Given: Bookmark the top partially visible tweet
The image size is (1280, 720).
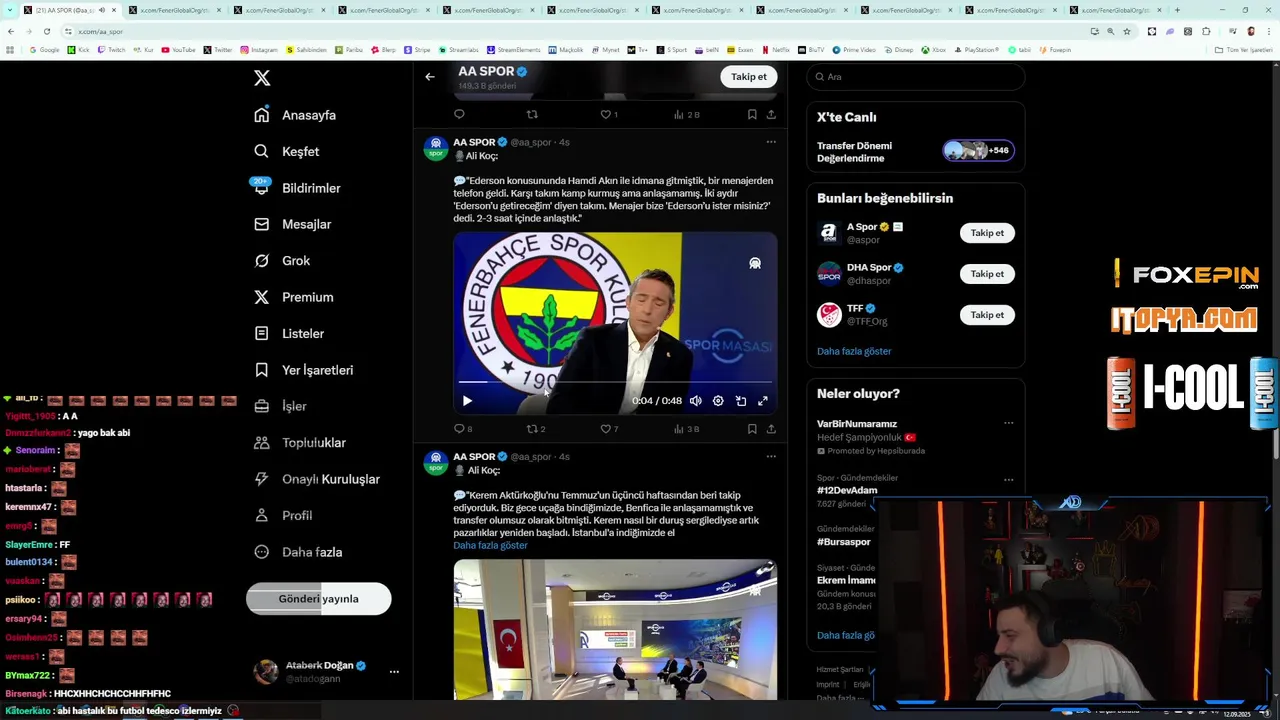Looking at the screenshot, I should click(x=752, y=115).
